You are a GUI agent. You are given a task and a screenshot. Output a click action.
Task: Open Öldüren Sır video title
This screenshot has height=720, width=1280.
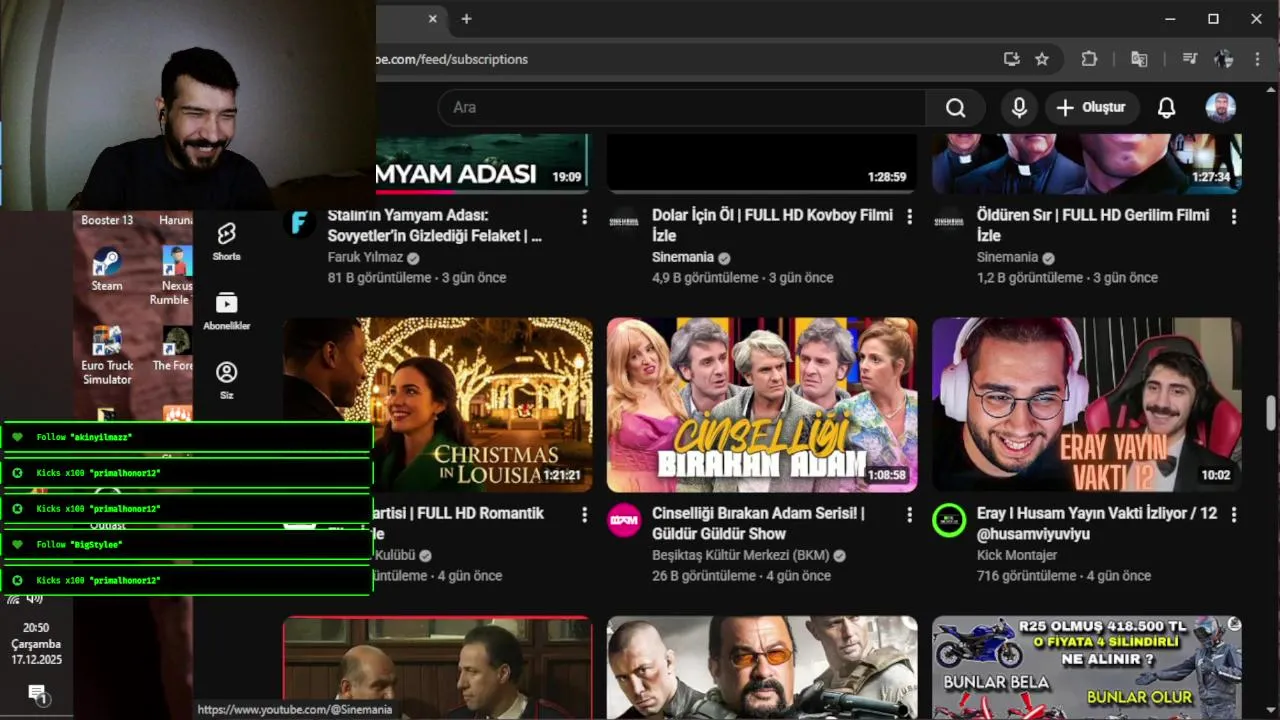point(1093,225)
